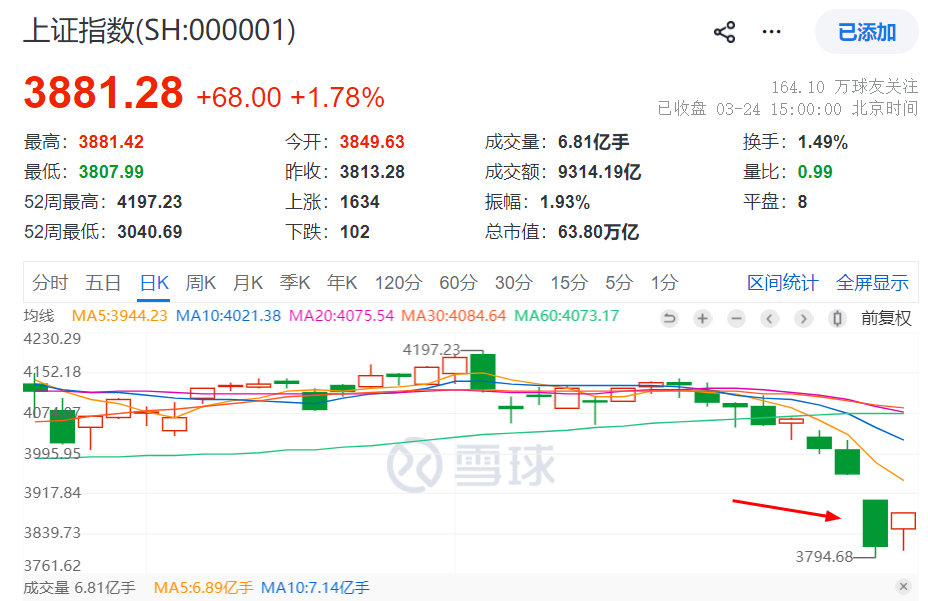The height and width of the screenshot is (601, 928).
Task: Switch to 1分 interval tab
Action: pyautogui.click(x=664, y=282)
